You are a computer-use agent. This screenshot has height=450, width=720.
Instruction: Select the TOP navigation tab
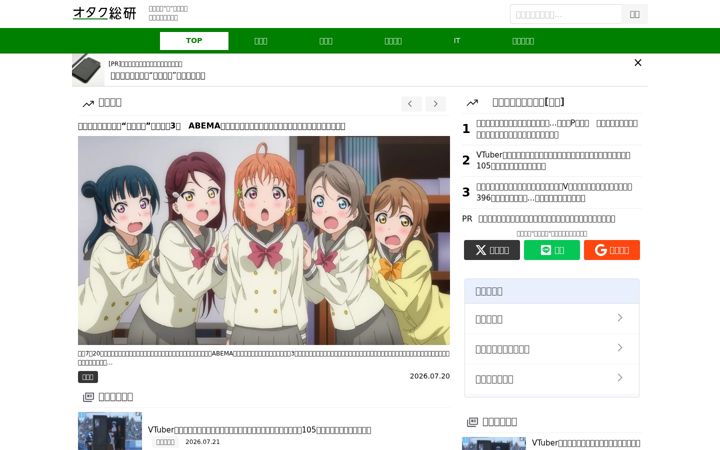pos(194,41)
